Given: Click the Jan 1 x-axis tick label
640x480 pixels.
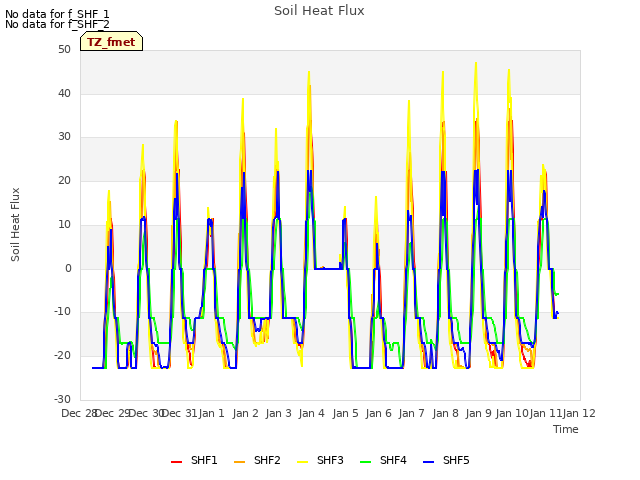Looking at the screenshot, I should click(212, 413).
